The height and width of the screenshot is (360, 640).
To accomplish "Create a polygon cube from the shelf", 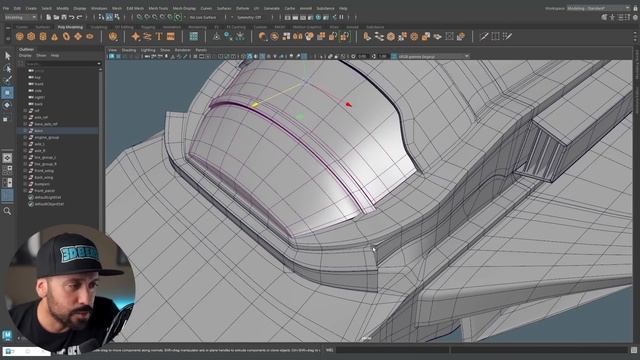I will [31, 37].
